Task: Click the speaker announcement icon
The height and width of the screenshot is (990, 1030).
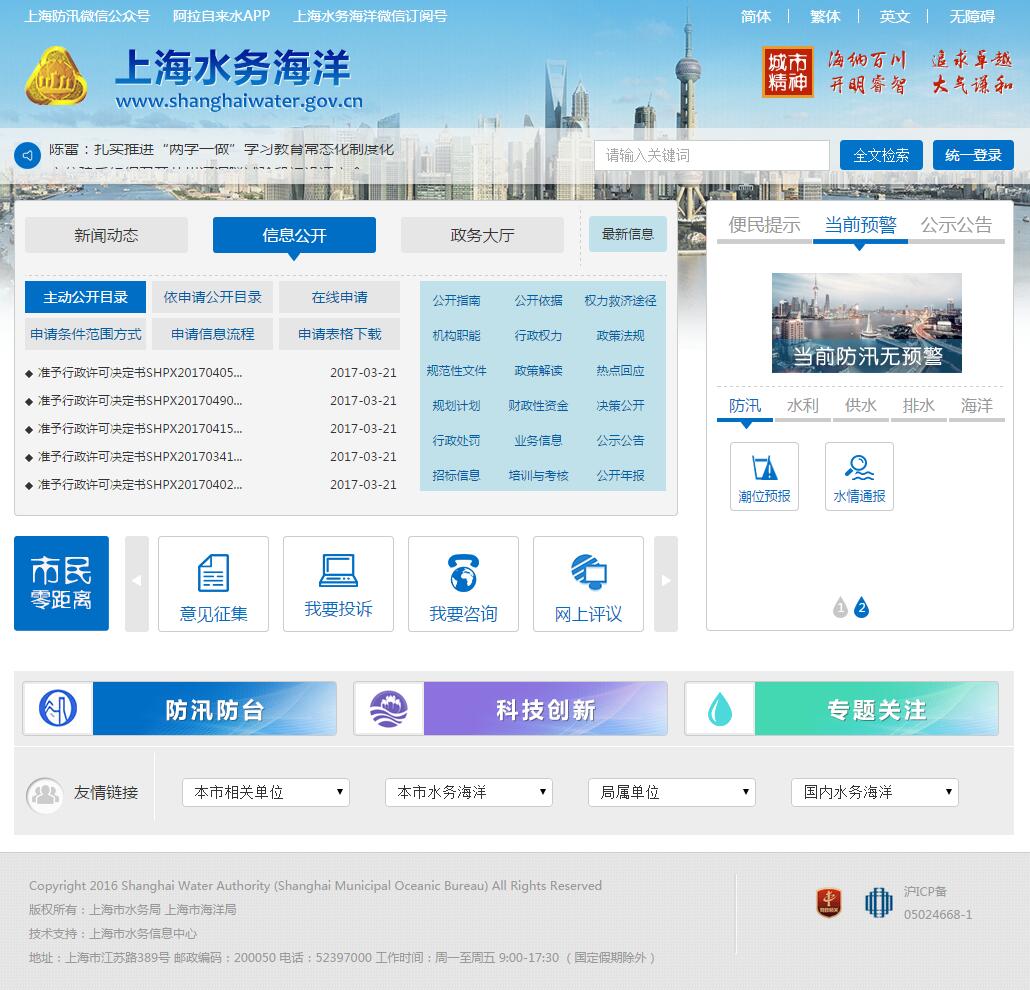Action: [28, 156]
